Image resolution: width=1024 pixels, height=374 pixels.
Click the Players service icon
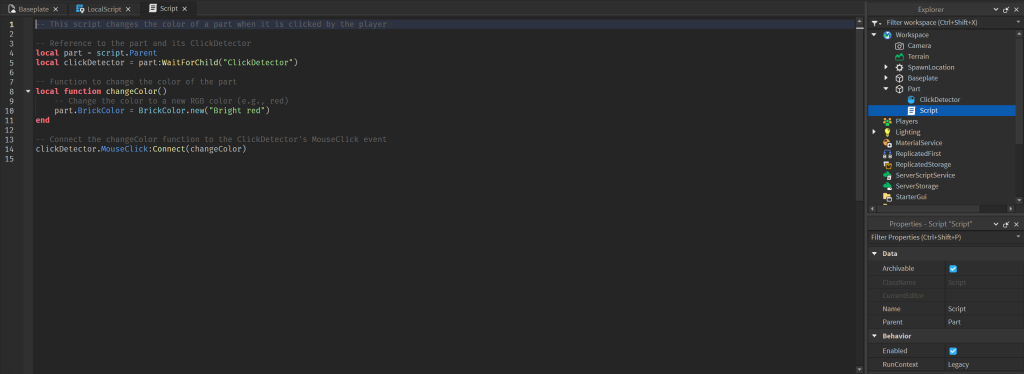pos(888,121)
